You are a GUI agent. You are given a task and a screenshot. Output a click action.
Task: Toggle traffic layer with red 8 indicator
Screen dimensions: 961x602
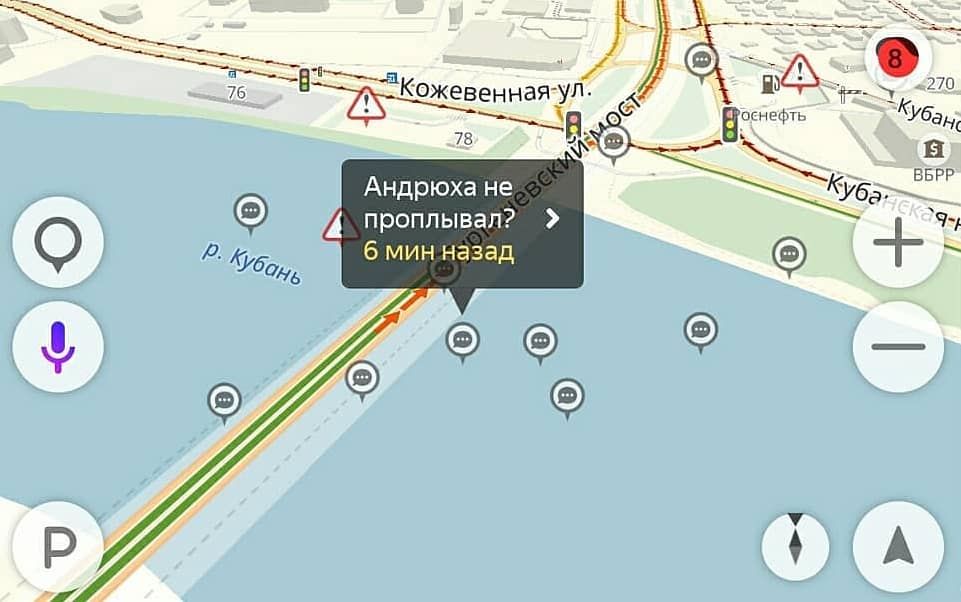coord(898,59)
